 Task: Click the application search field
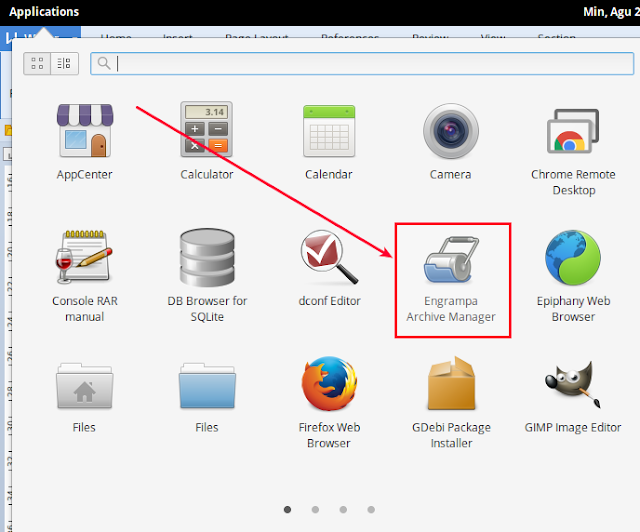[x=362, y=63]
